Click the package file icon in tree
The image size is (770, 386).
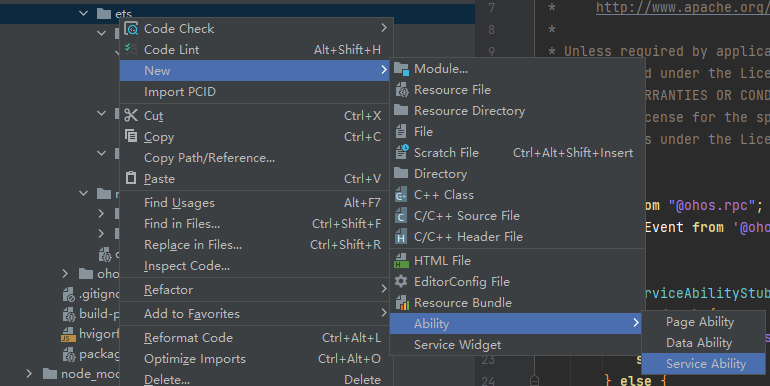point(68,354)
